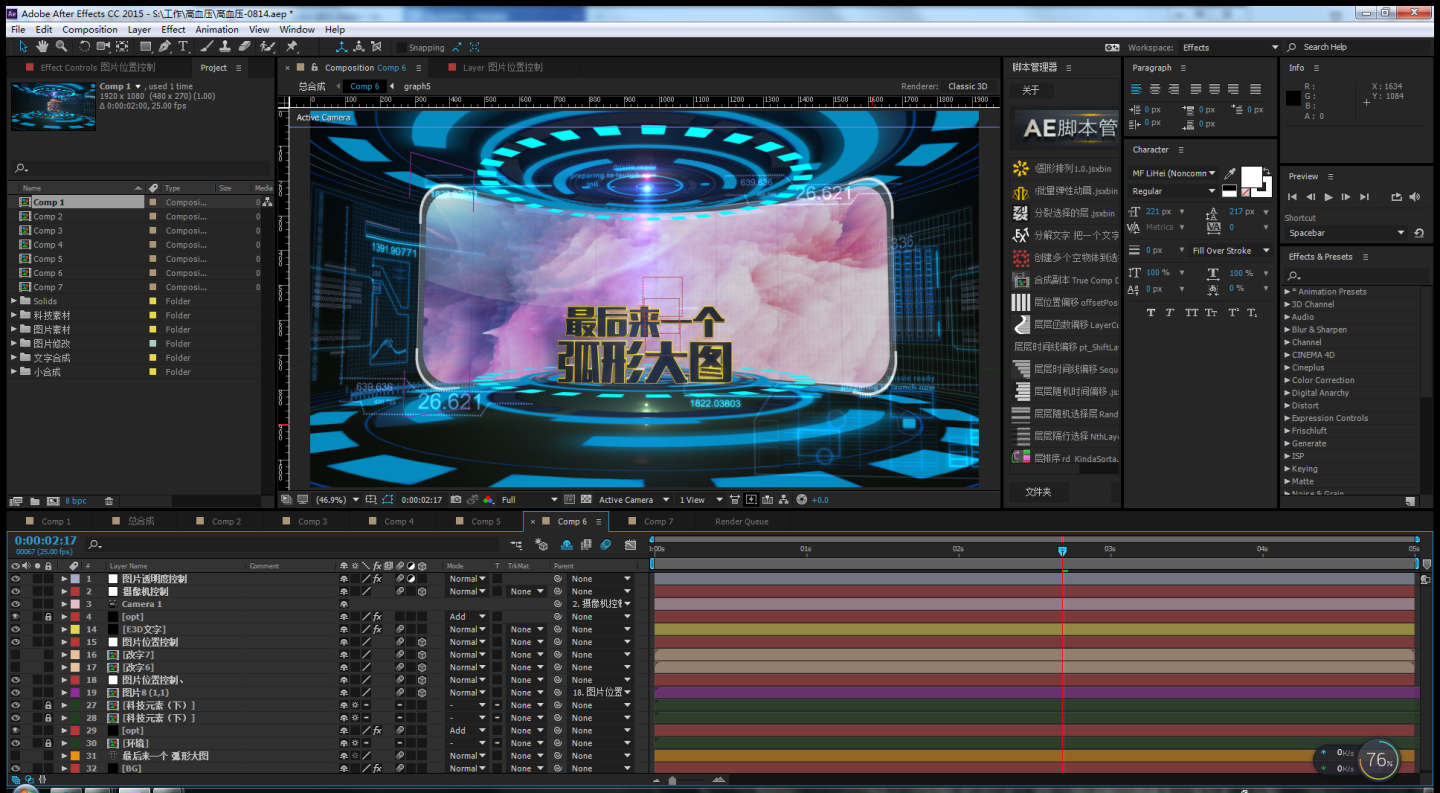Enable the Snapping checkbox

[x=402, y=47]
